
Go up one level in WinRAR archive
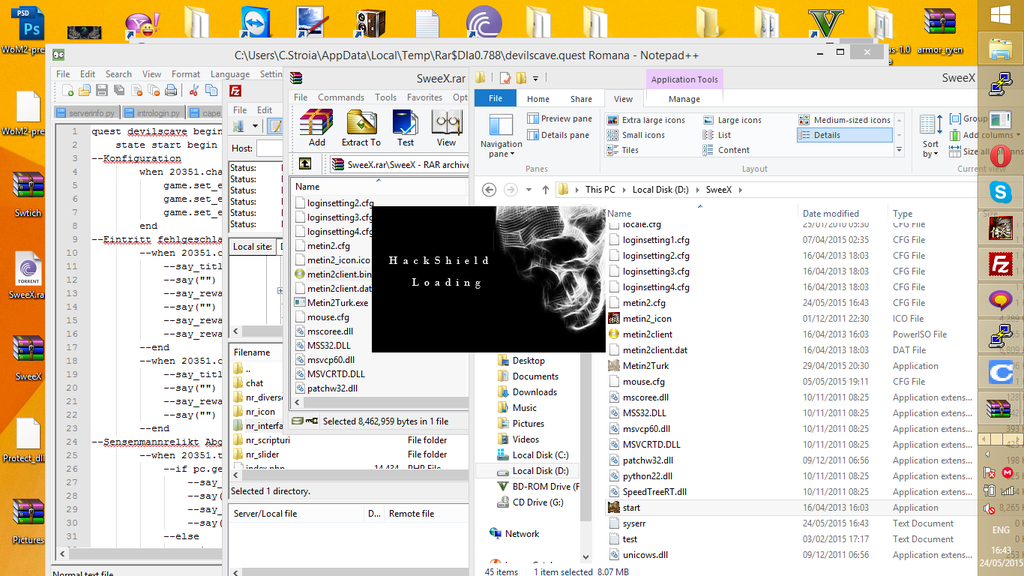tap(305, 164)
